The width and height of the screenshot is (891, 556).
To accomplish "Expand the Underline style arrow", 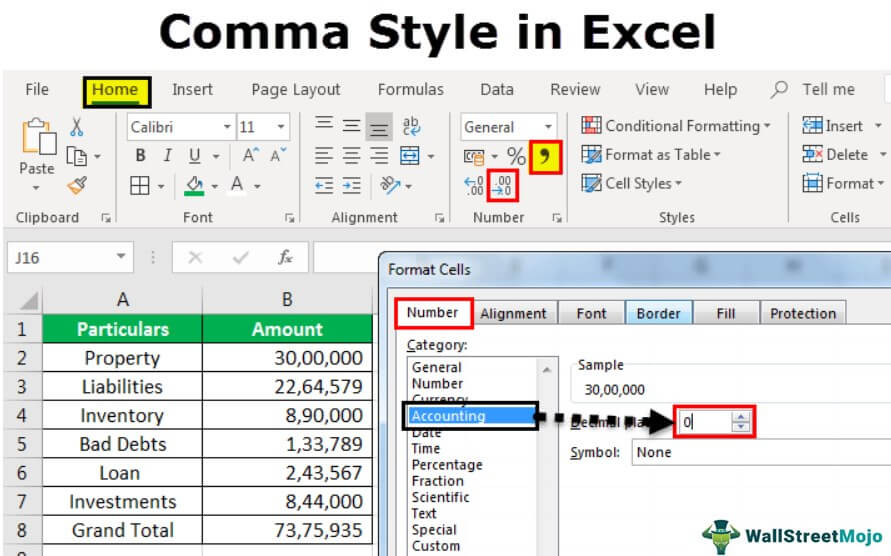I will (216, 156).
